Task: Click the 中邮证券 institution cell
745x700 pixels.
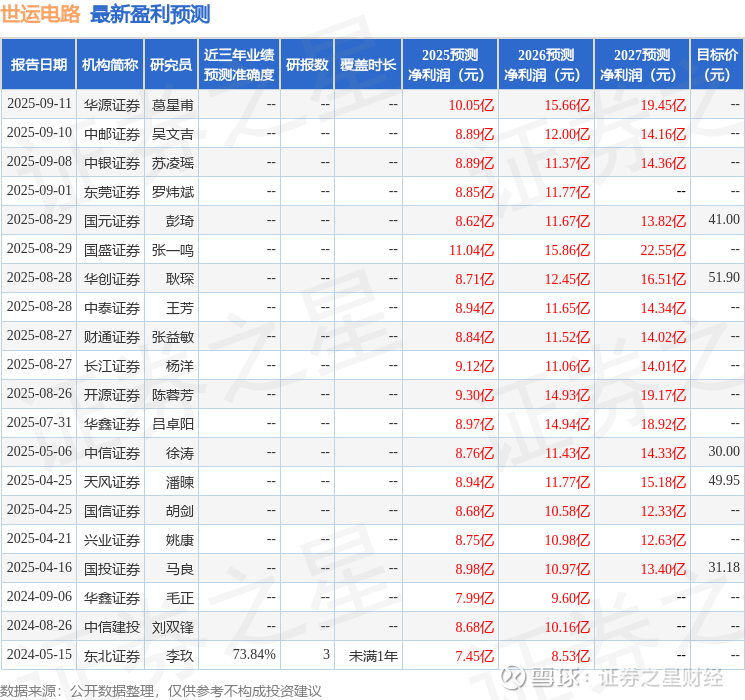Action: (112, 134)
